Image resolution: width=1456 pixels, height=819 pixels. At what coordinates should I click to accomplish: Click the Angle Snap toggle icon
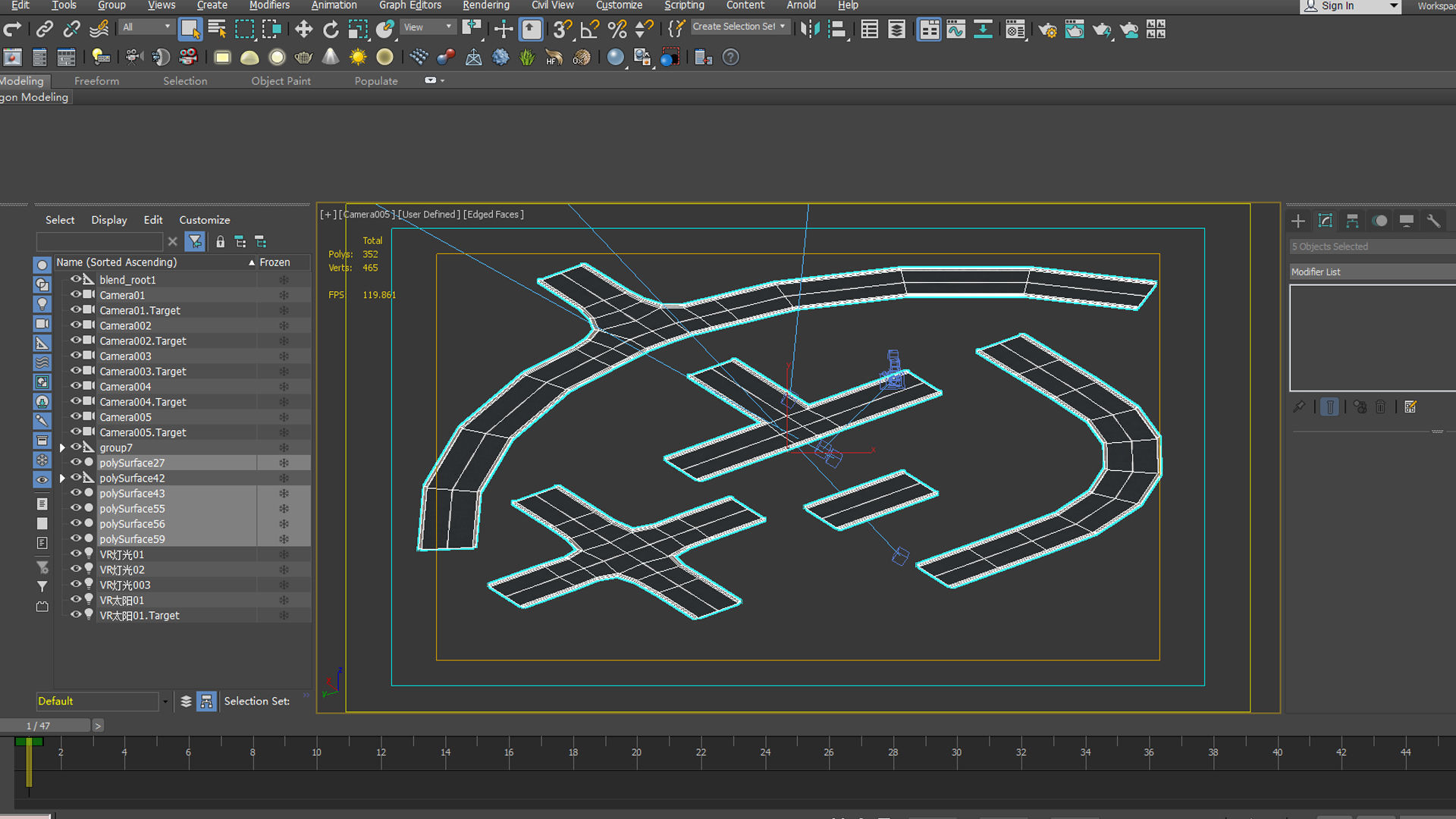click(x=589, y=30)
